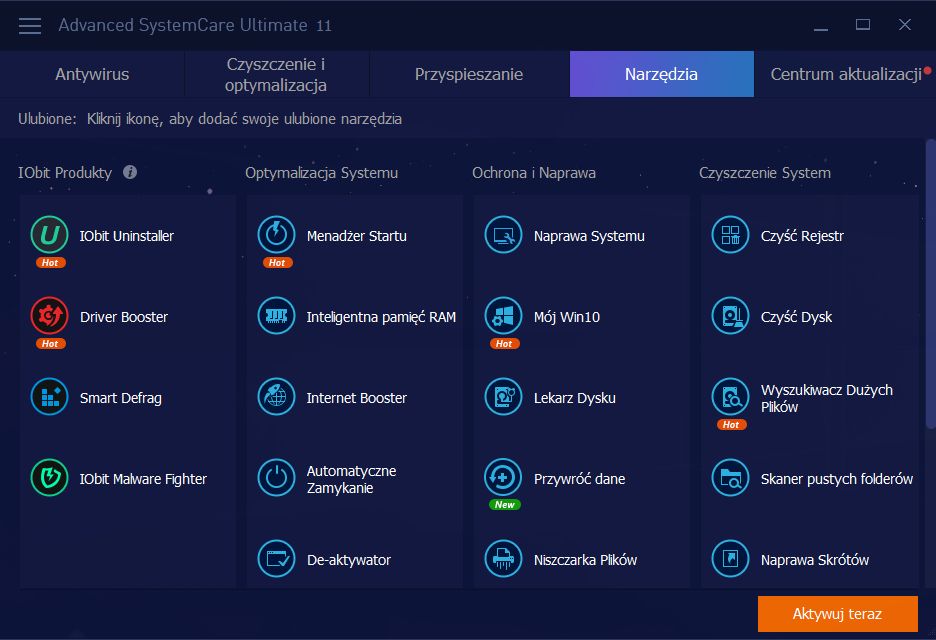Click the Mój Win10 label
Screen dimensions: 936x640
tap(566, 317)
